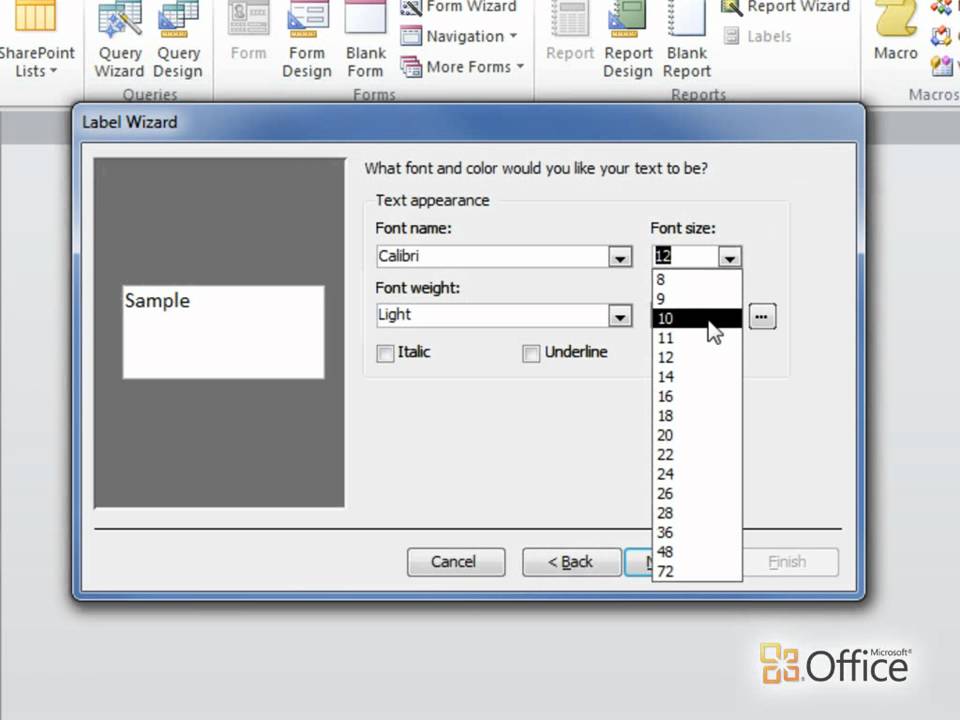Select font size 12 in list
Screen dimensions: 960x720
(697, 358)
